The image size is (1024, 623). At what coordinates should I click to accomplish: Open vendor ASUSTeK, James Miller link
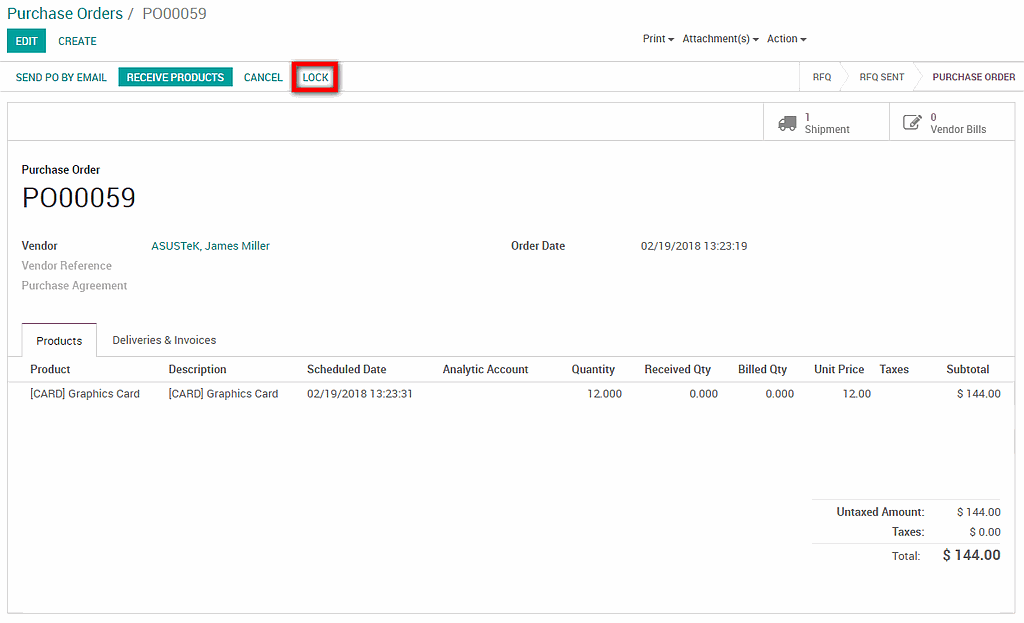coord(210,246)
